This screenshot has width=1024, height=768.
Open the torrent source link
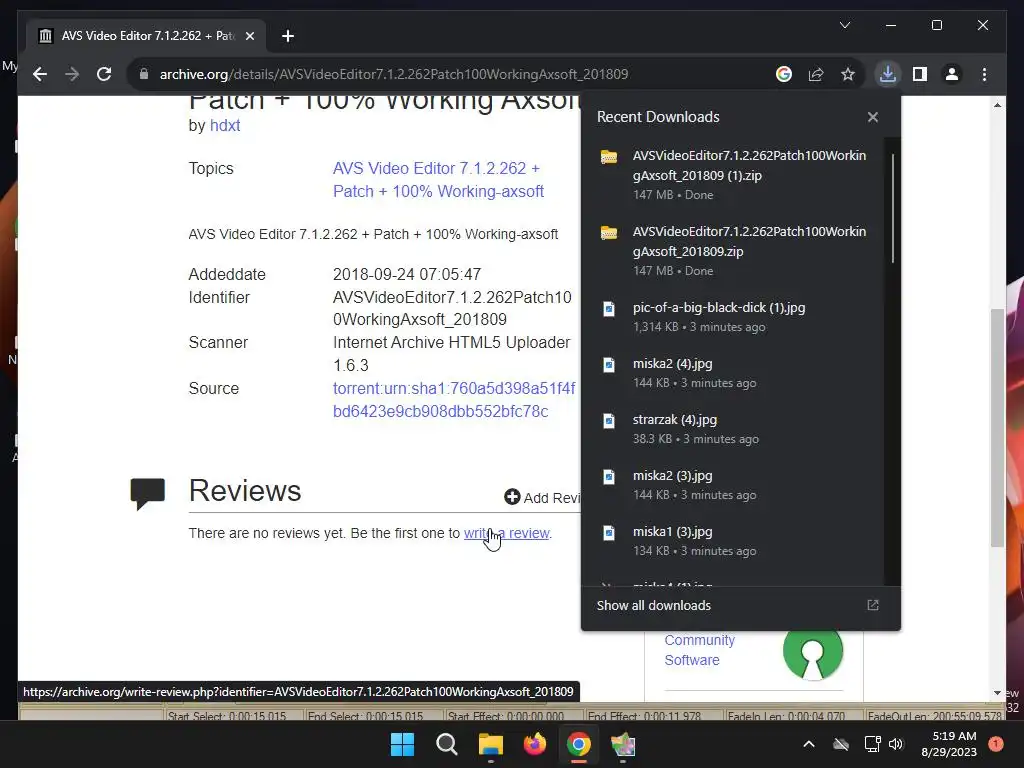[x=454, y=400]
